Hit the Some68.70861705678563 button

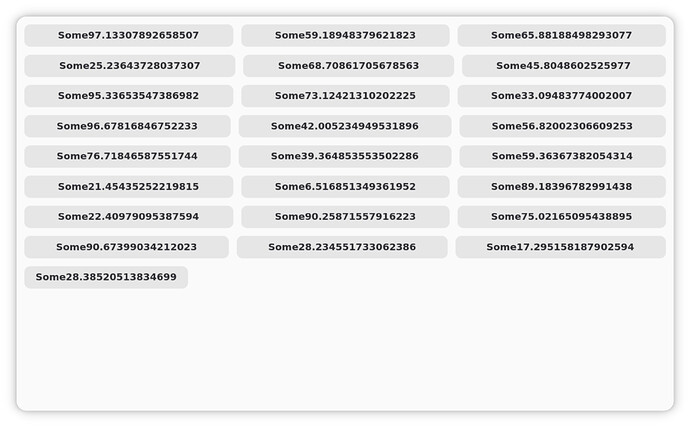[348, 66]
